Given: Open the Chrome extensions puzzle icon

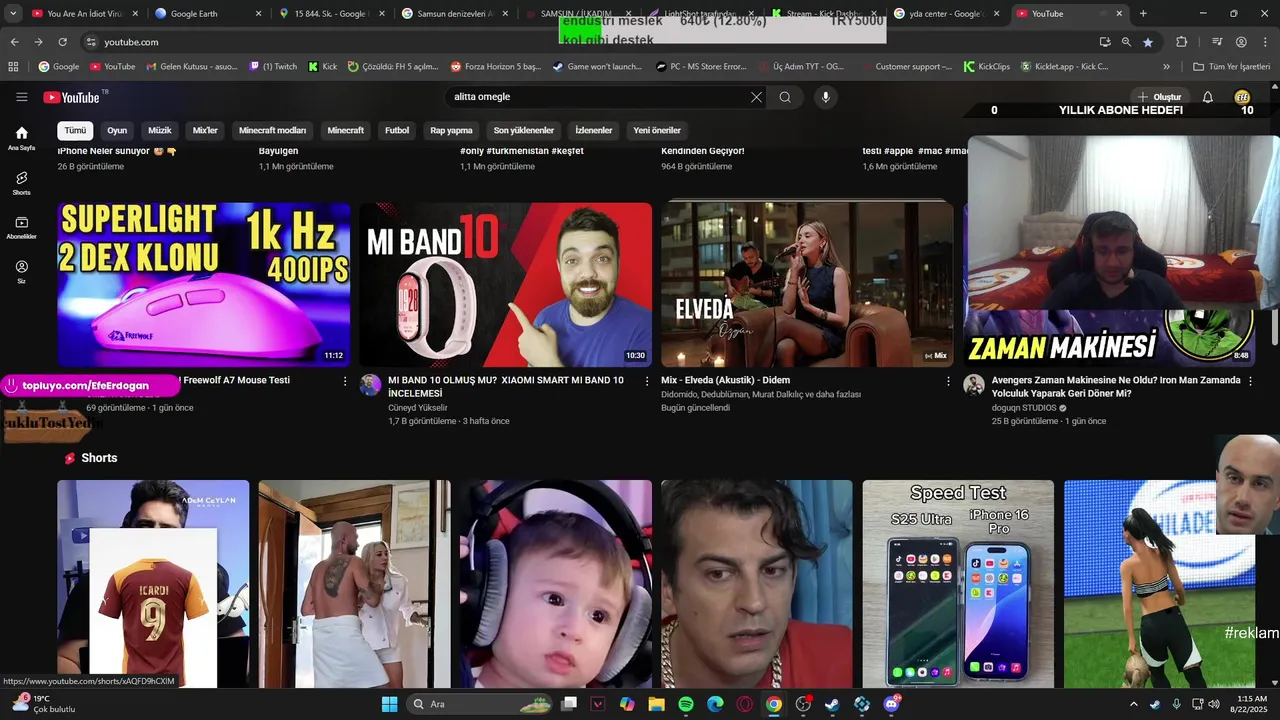Looking at the screenshot, I should tap(1181, 42).
